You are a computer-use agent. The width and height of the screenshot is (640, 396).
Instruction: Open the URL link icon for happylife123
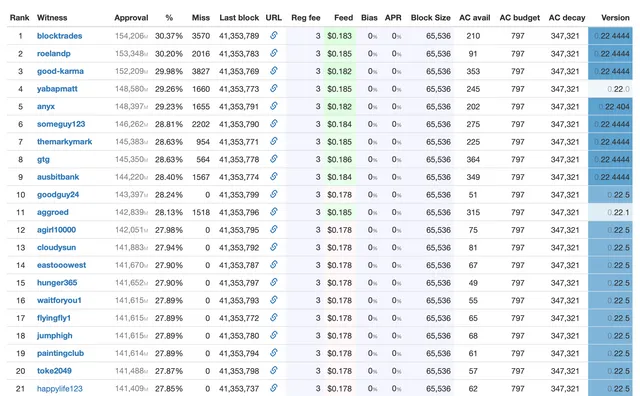click(274, 388)
